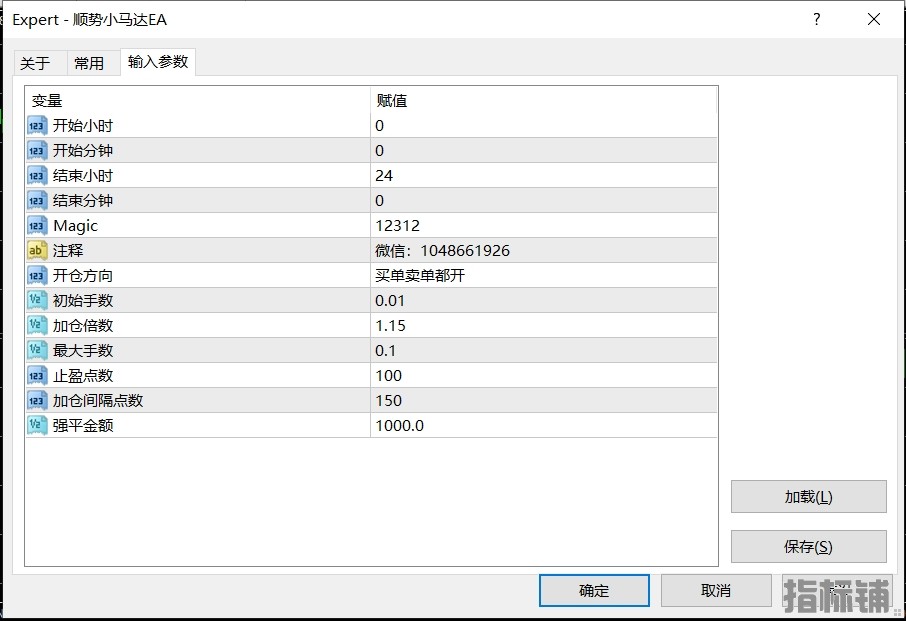Viewport: 906px width, 621px height.
Task: Cancel the dialog with 取消
Action: pyautogui.click(x=716, y=590)
